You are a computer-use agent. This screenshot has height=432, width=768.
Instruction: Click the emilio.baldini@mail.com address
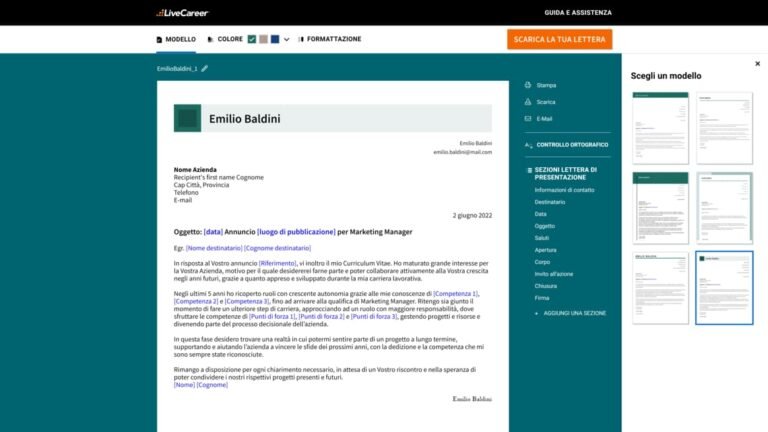(462, 152)
